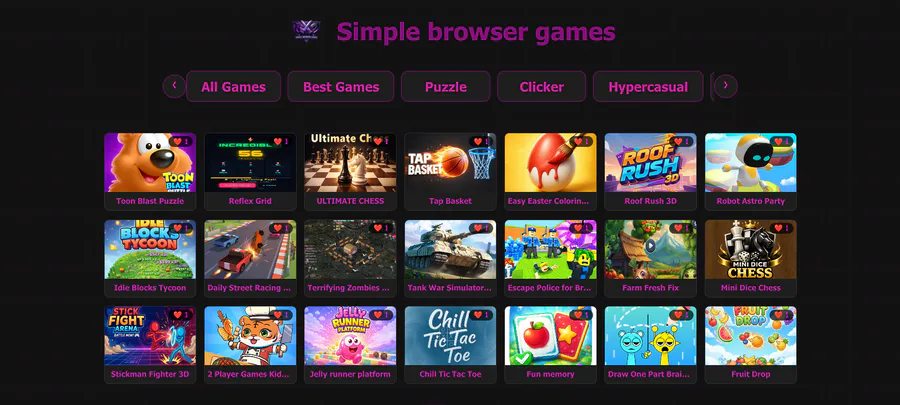
Task: Switch to the Puzzle category
Action: click(445, 87)
